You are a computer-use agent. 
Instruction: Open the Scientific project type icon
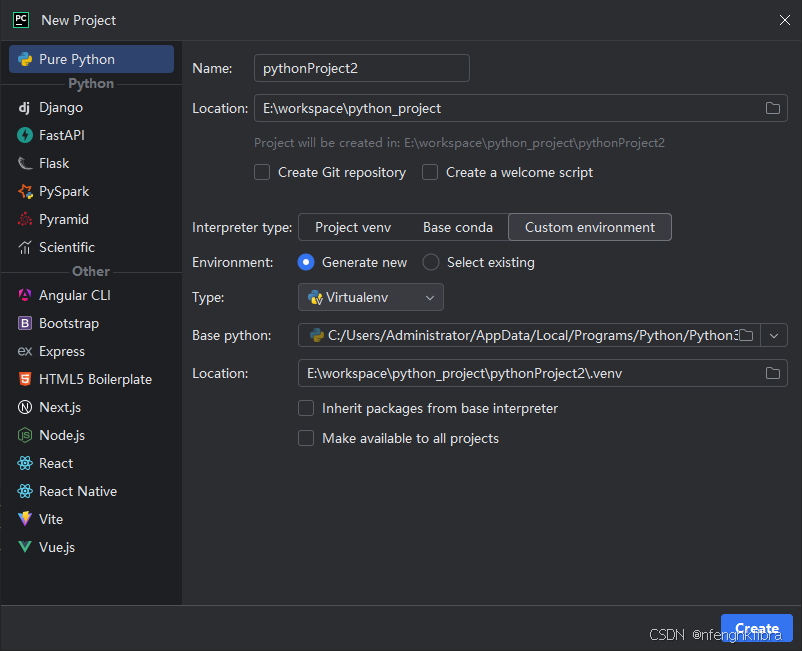[x=25, y=248]
